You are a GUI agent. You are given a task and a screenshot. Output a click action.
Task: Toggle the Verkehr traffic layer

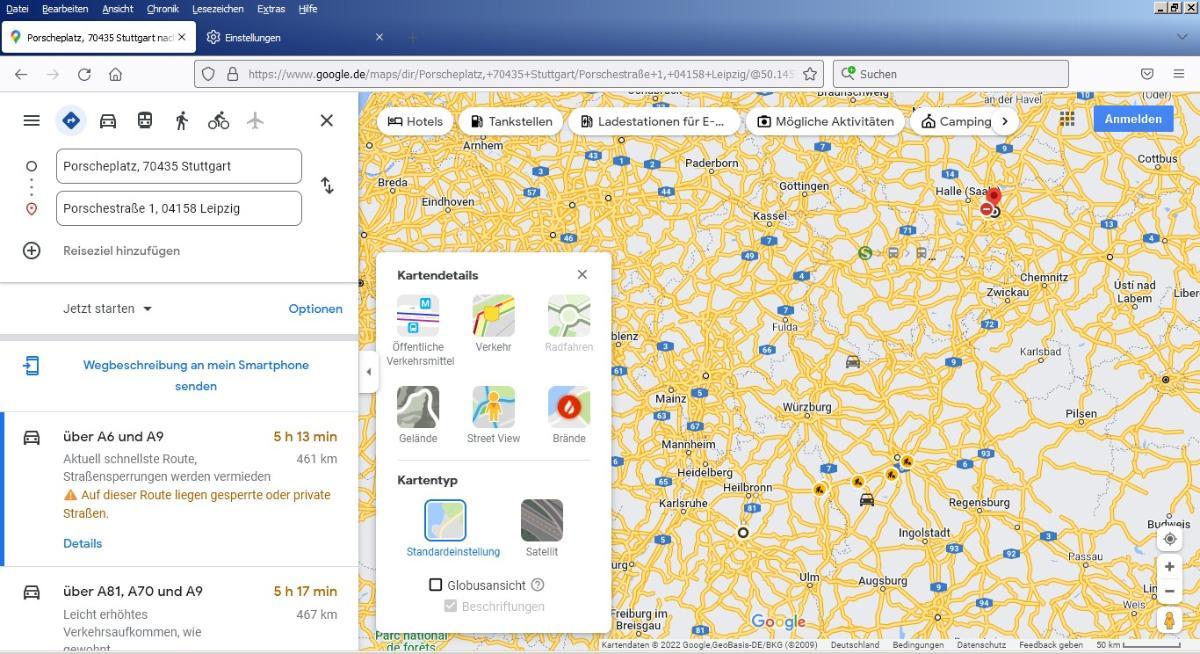(493, 317)
